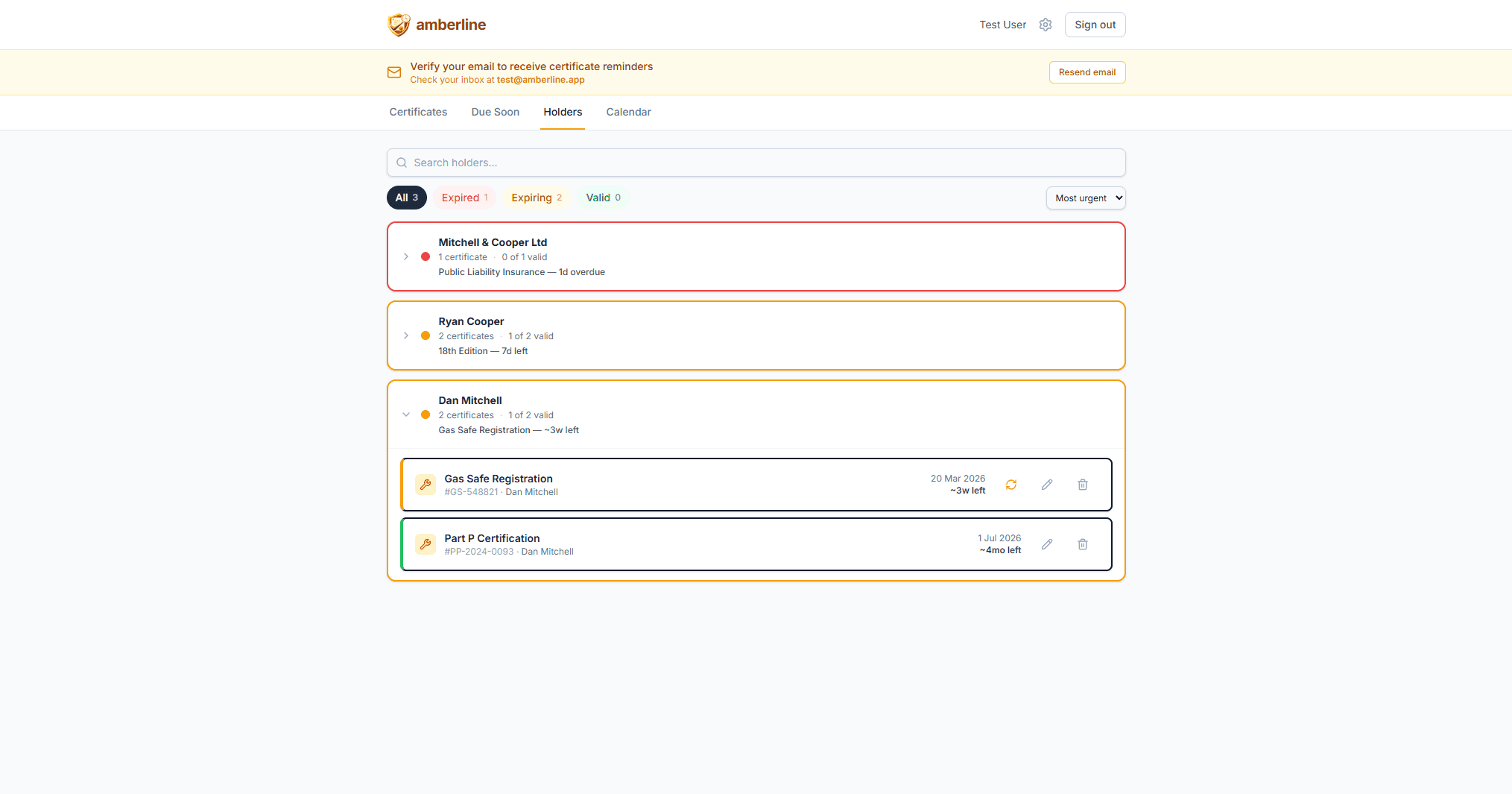Click the wrench icon on Gas Safe Registration

point(426,485)
